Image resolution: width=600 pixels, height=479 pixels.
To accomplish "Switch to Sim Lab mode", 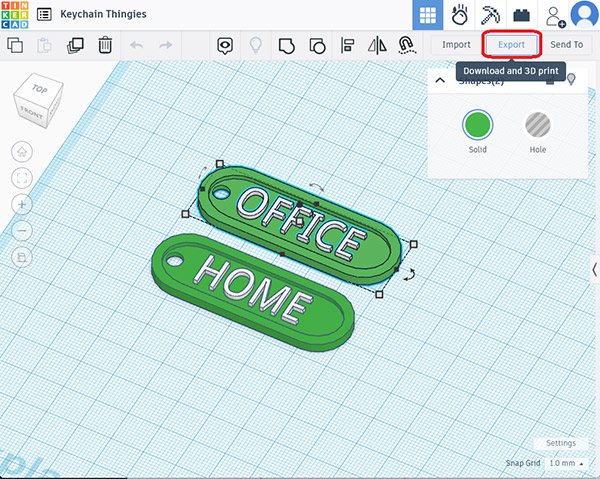I will (x=460, y=15).
